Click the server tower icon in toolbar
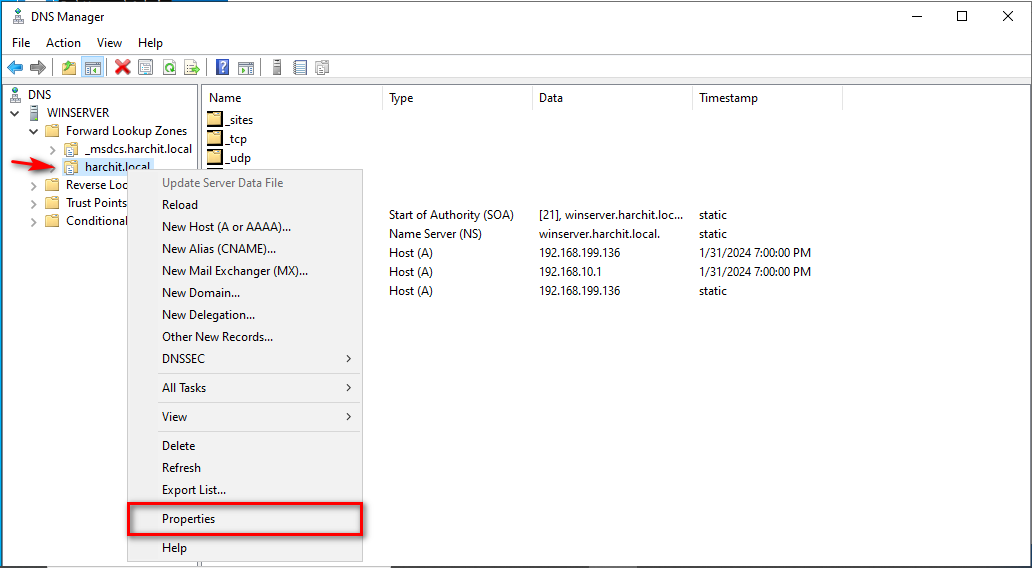Viewport: 1032px width, 568px height. (276, 68)
